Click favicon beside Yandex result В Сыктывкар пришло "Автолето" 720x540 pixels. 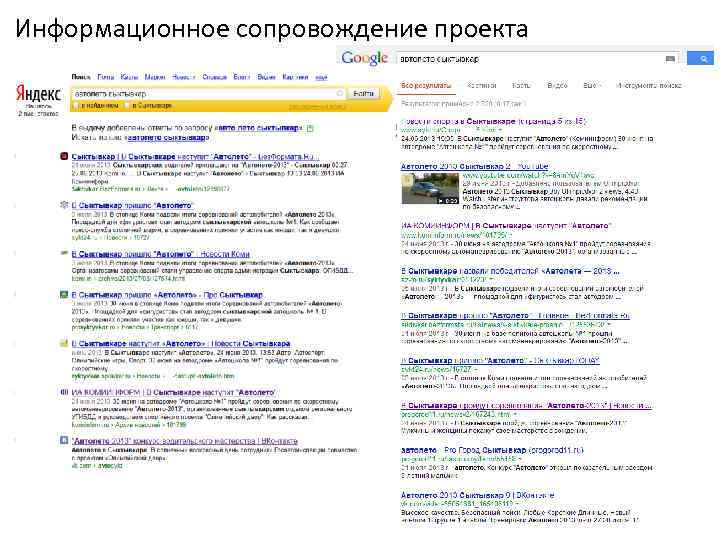(64, 205)
